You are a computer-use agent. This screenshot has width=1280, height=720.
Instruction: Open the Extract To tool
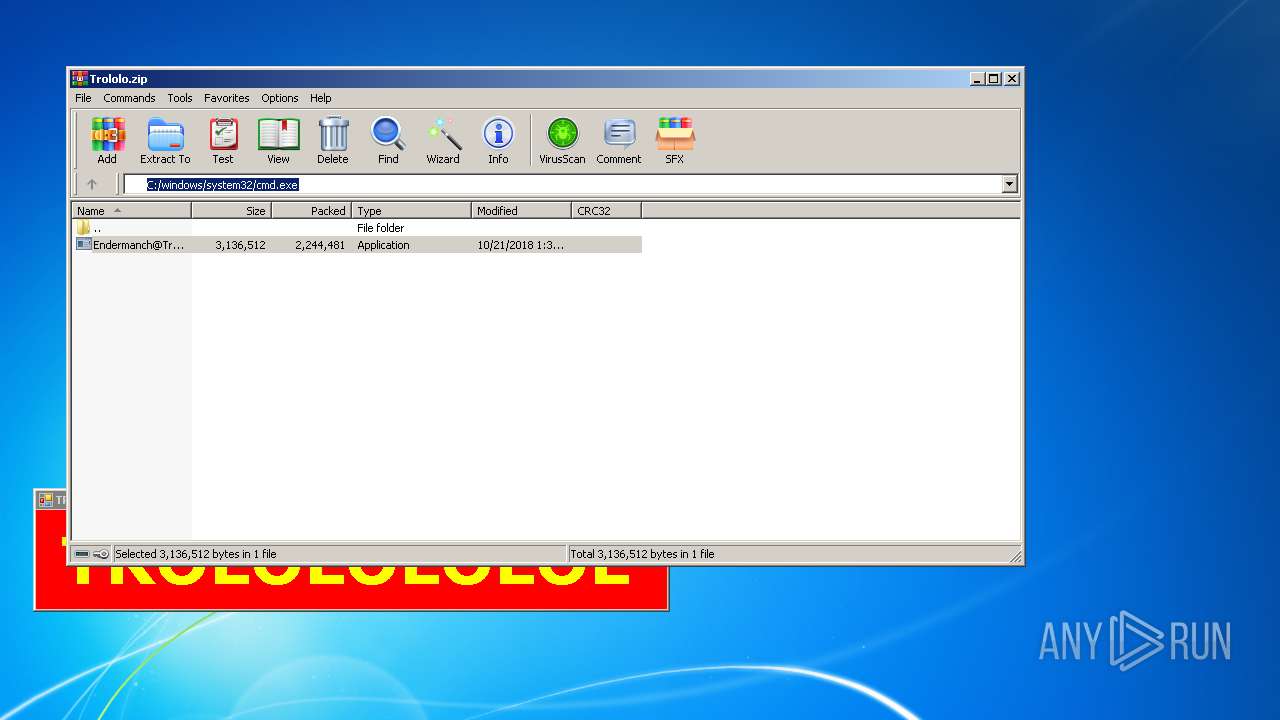pyautogui.click(x=165, y=140)
